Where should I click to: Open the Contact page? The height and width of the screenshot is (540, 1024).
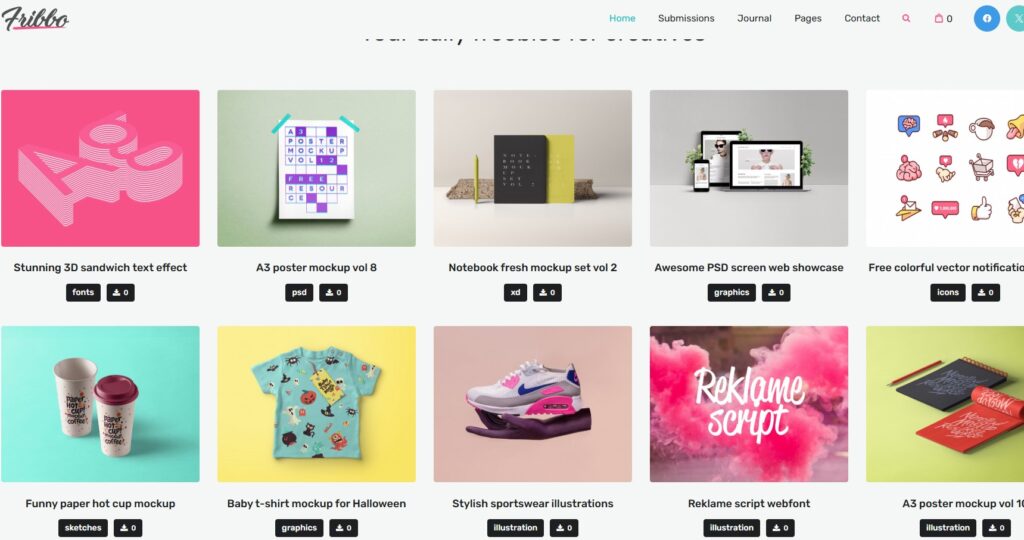pyautogui.click(x=862, y=18)
